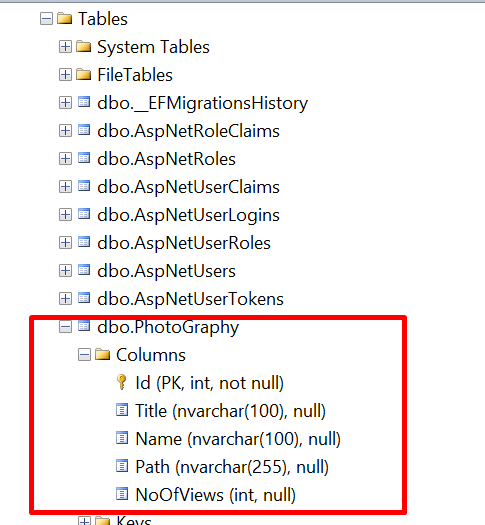Expand the Keys folder
Viewport: 485px width, 525px height.
(x=84, y=521)
